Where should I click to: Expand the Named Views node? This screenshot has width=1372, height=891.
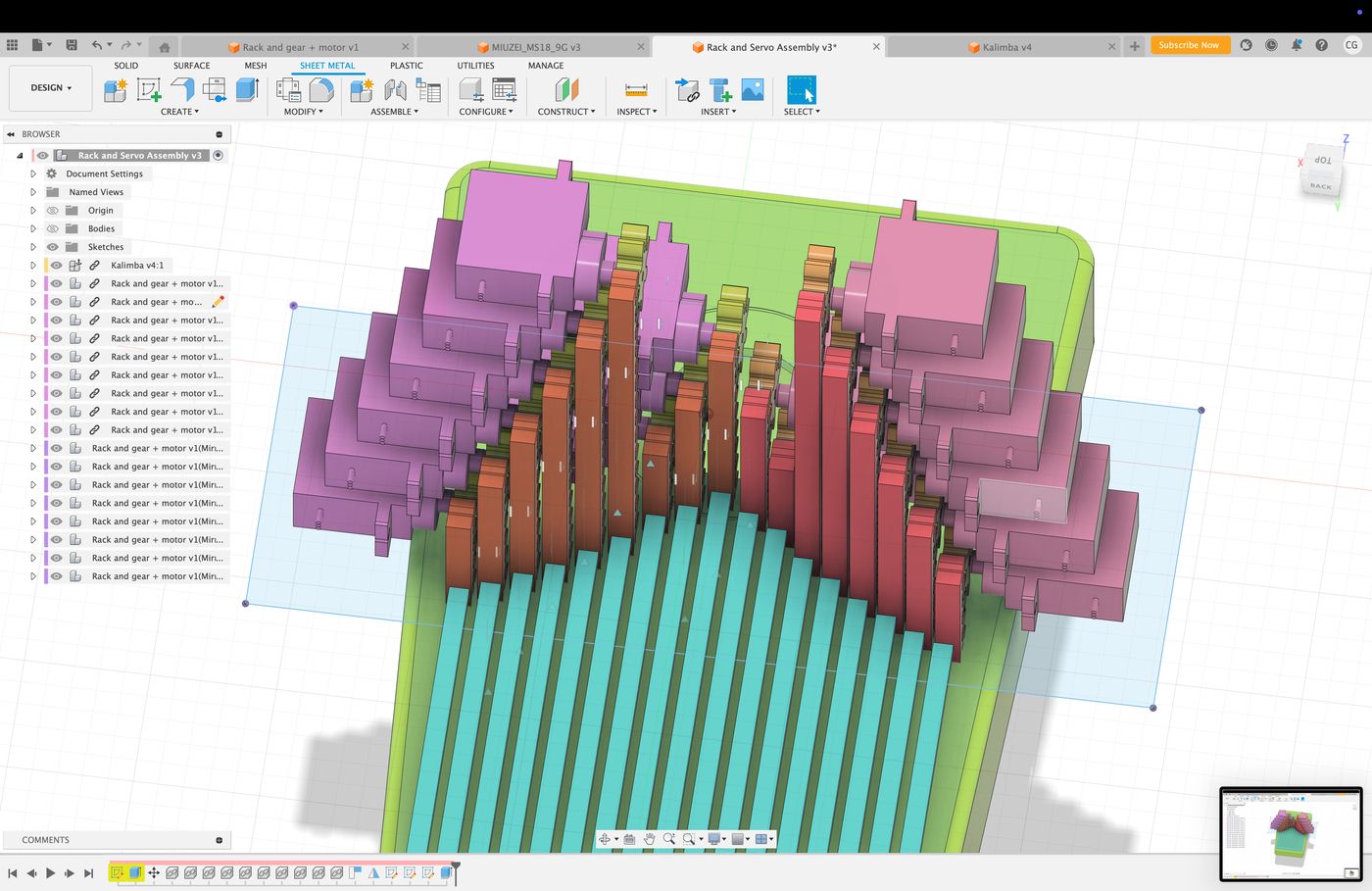(33, 192)
